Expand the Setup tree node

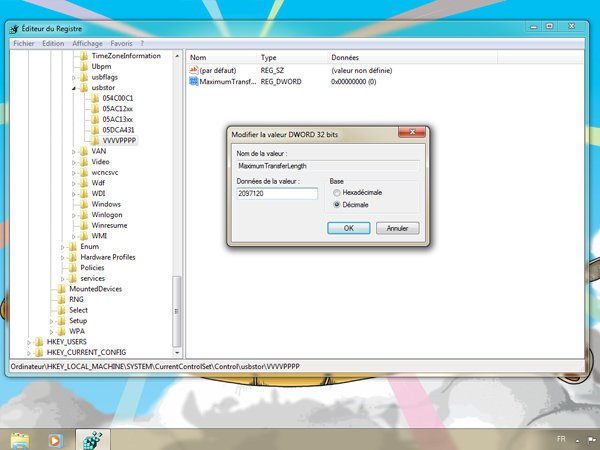tap(52, 321)
